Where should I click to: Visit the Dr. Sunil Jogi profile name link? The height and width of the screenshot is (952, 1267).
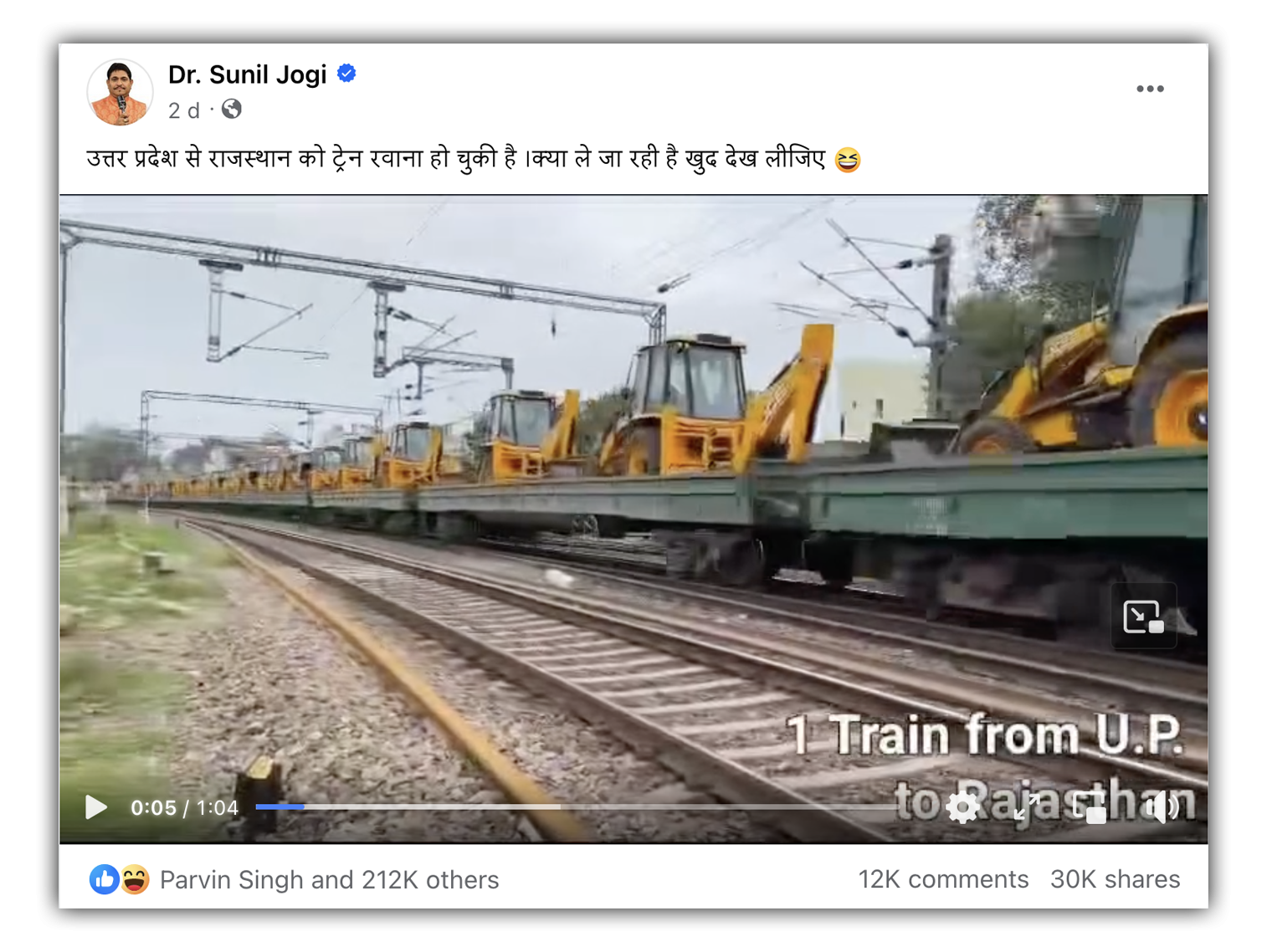(247, 74)
